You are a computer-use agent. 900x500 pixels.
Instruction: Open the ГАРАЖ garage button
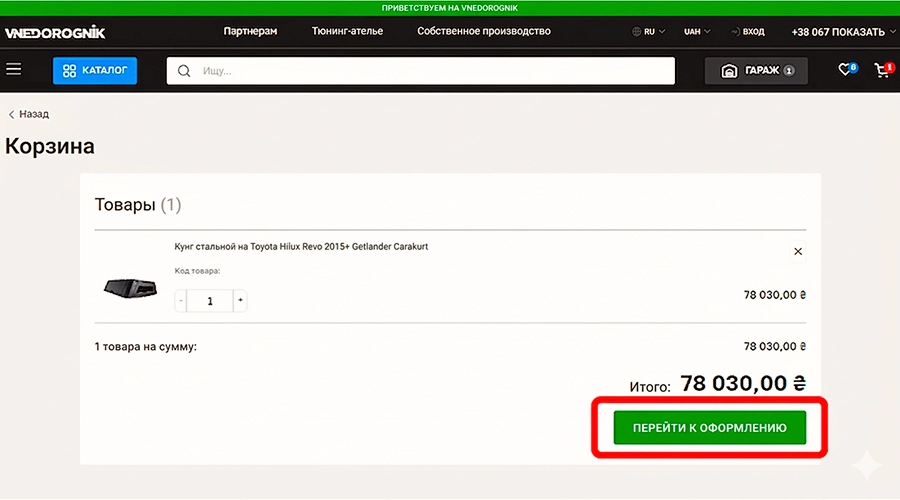[756, 71]
